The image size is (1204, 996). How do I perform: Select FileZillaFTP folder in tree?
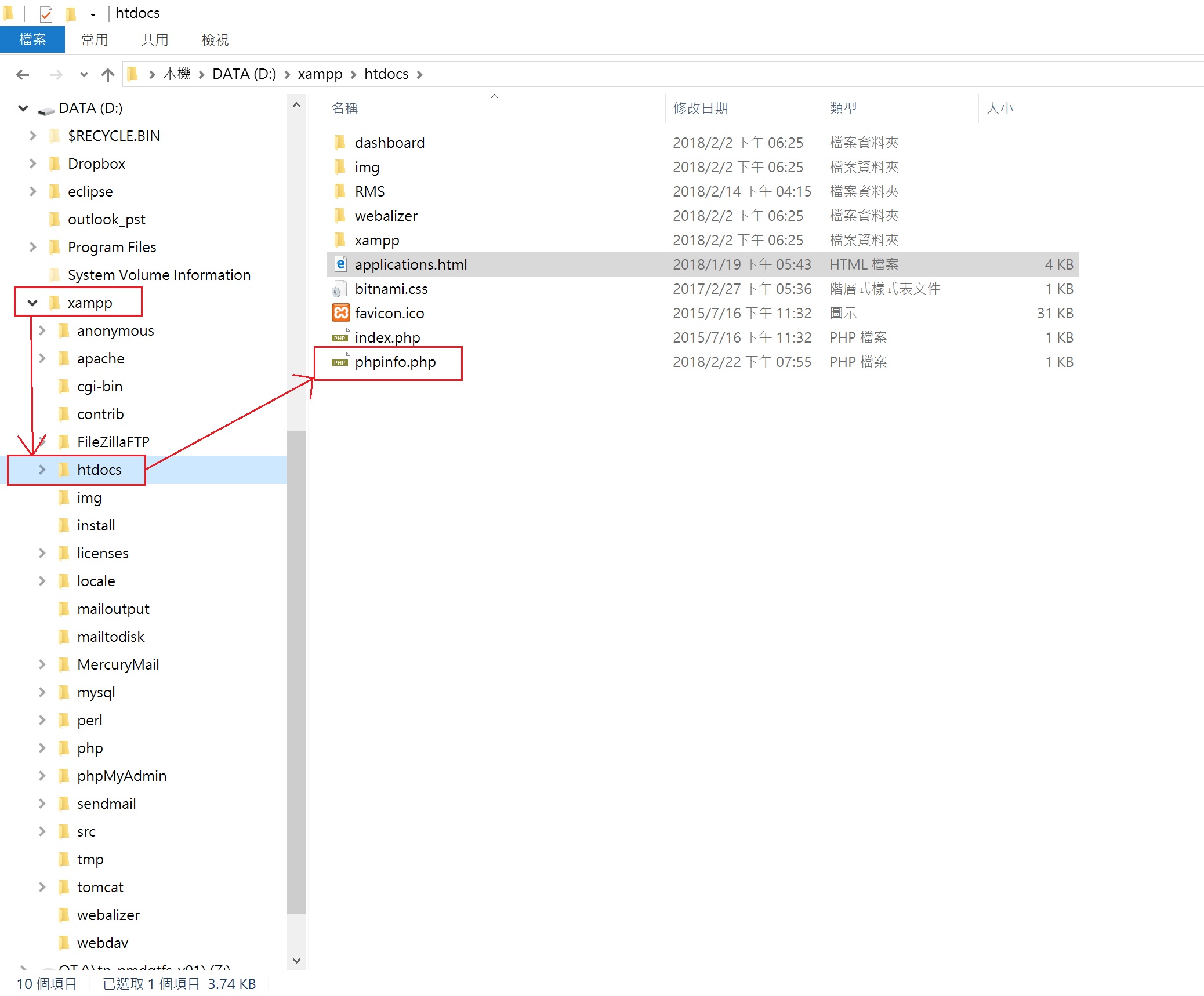113,442
